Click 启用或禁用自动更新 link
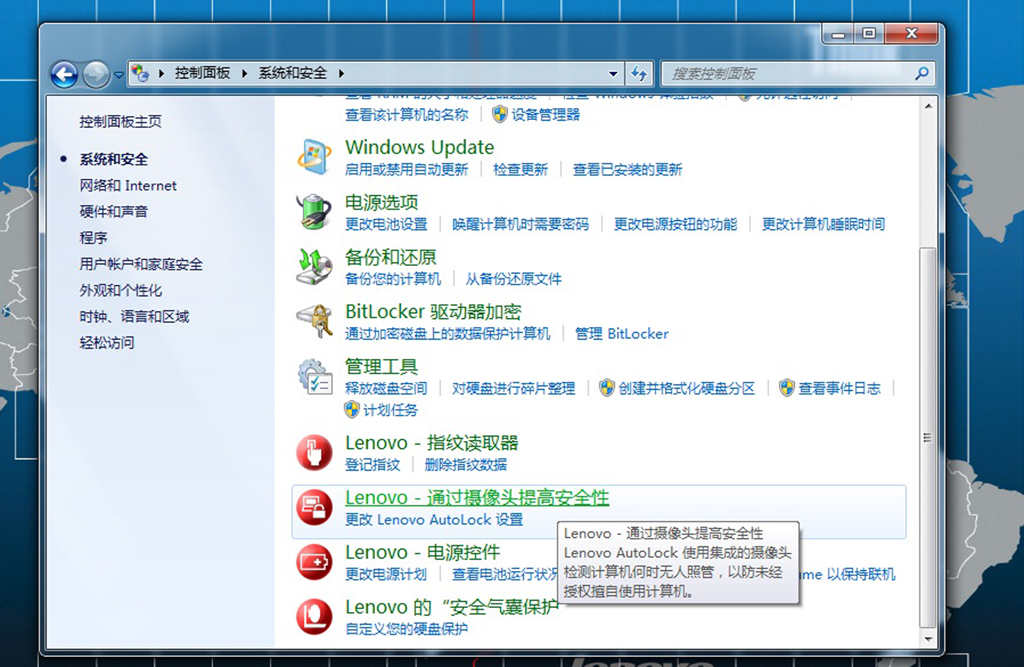Screen dimensions: 1024x667 [x=406, y=170]
